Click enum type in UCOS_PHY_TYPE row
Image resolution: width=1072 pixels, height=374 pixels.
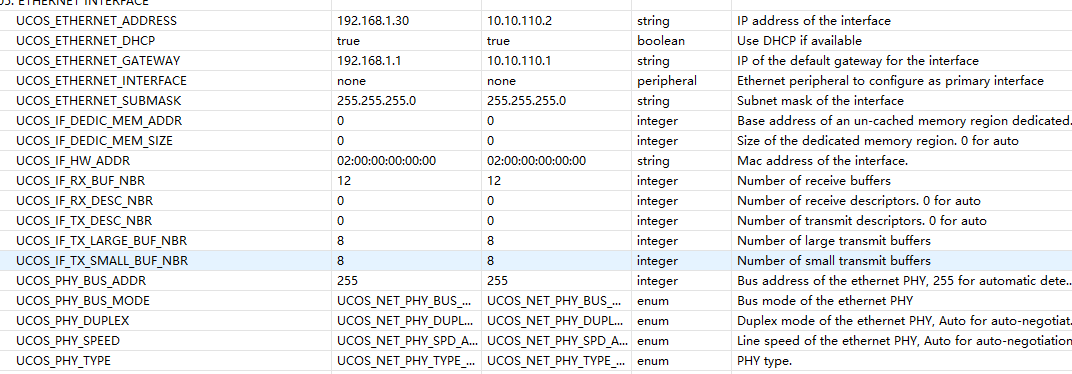pos(653,360)
